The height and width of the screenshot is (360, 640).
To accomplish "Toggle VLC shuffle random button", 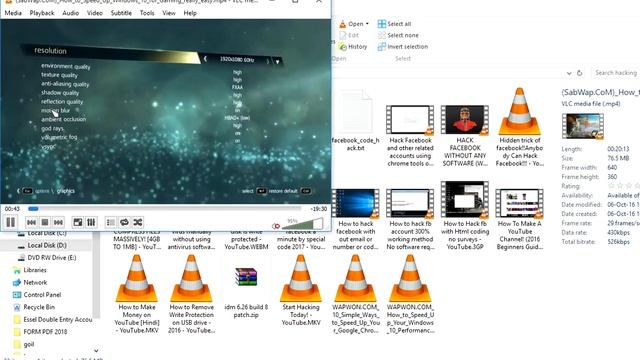I will [x=138, y=222].
